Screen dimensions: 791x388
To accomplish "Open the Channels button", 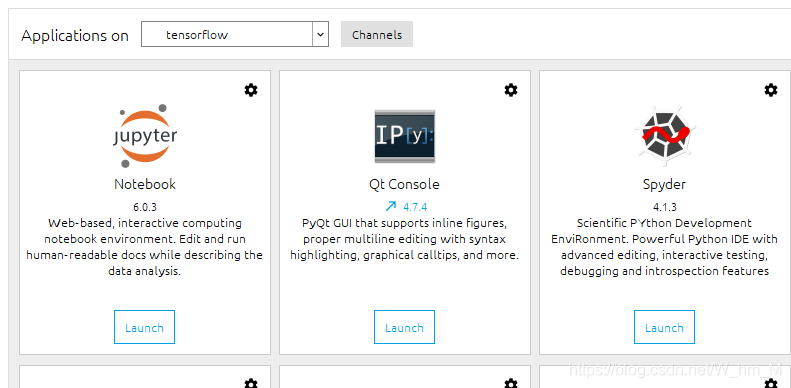I will [377, 34].
